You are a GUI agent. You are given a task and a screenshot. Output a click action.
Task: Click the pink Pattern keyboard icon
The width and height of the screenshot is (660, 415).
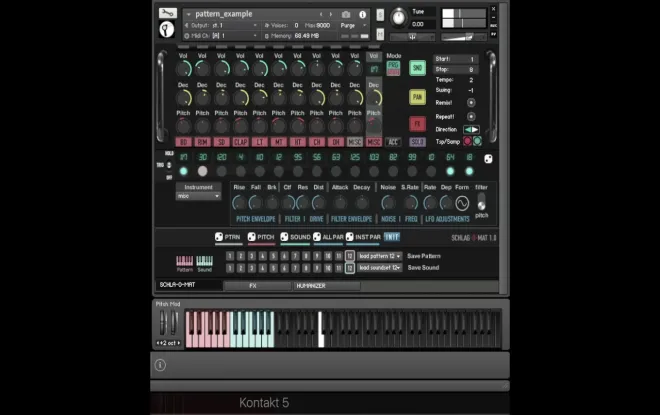click(x=184, y=261)
